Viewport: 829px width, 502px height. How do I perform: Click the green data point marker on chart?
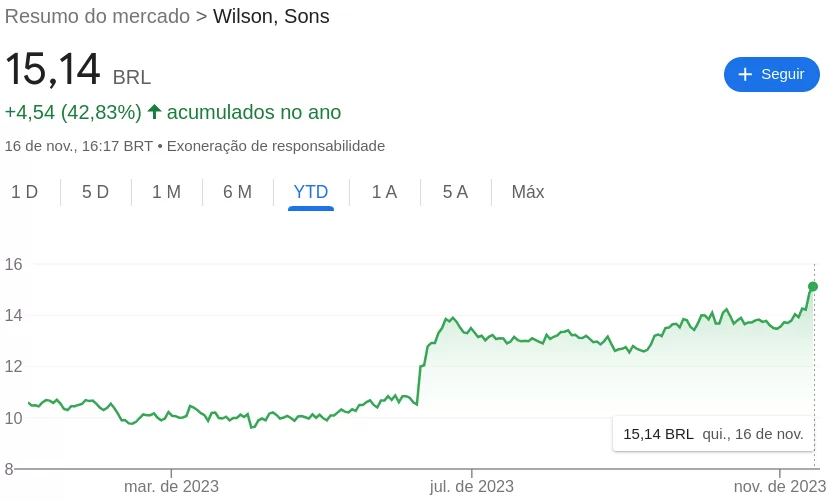[813, 286]
